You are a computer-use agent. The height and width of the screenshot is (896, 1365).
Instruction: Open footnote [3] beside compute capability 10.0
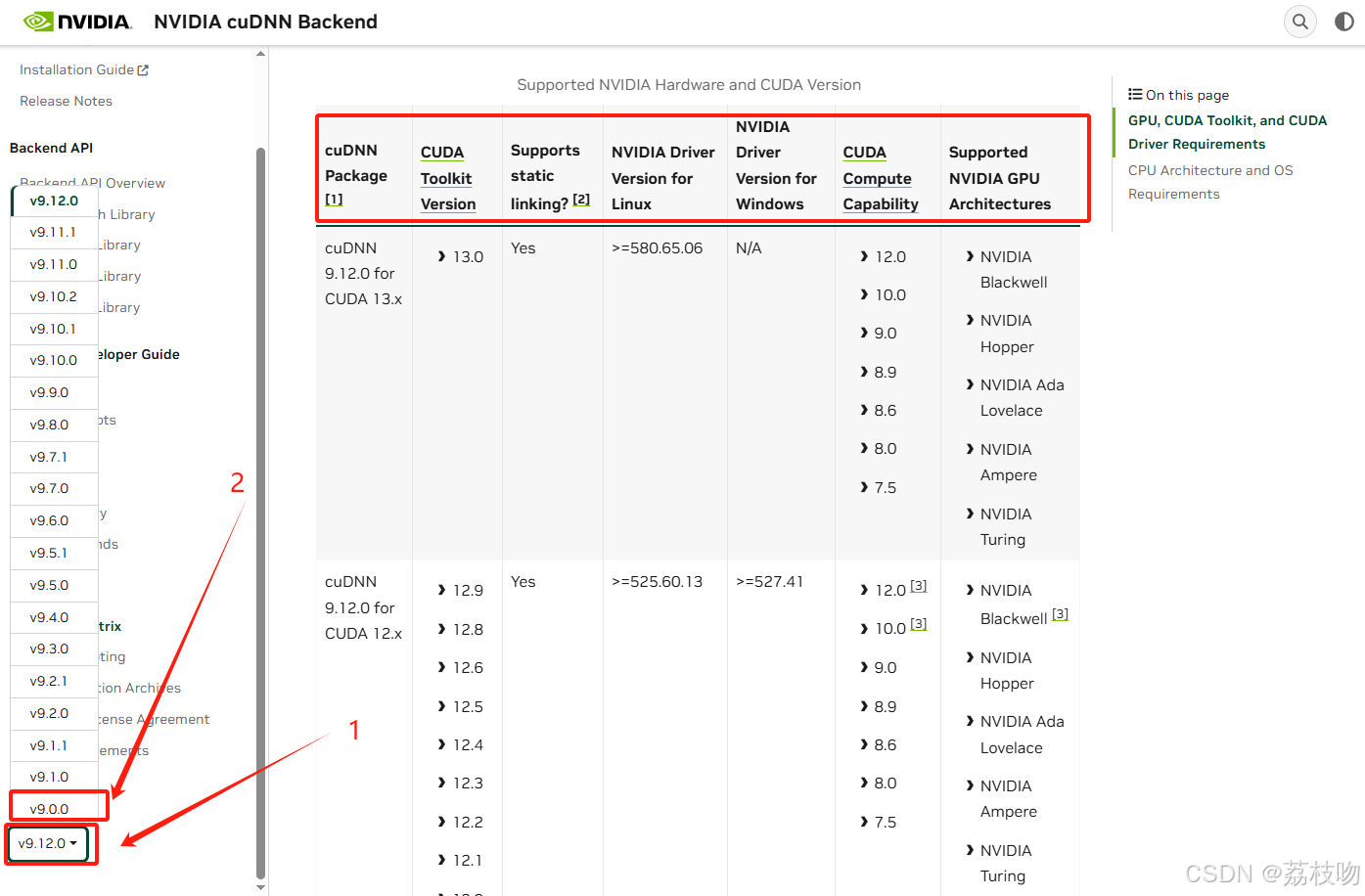click(919, 624)
